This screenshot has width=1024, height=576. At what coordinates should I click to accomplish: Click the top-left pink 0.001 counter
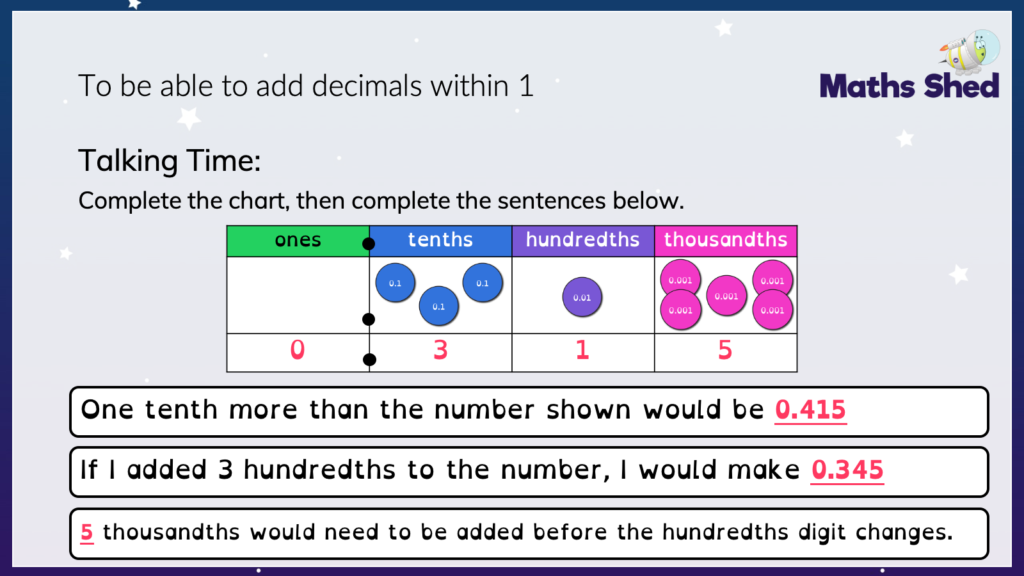(680, 280)
